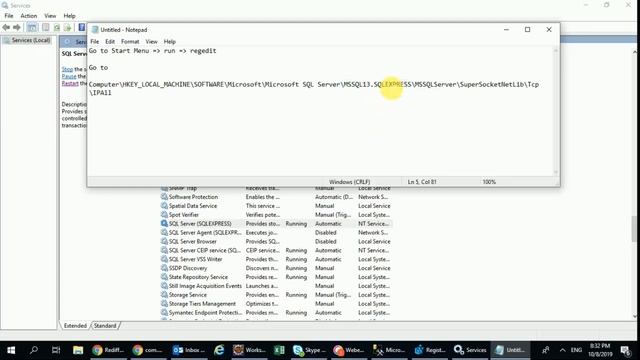The width and height of the screenshot is (640, 360).
Task: Open Notepad Edit menu
Action: click(x=110, y=42)
